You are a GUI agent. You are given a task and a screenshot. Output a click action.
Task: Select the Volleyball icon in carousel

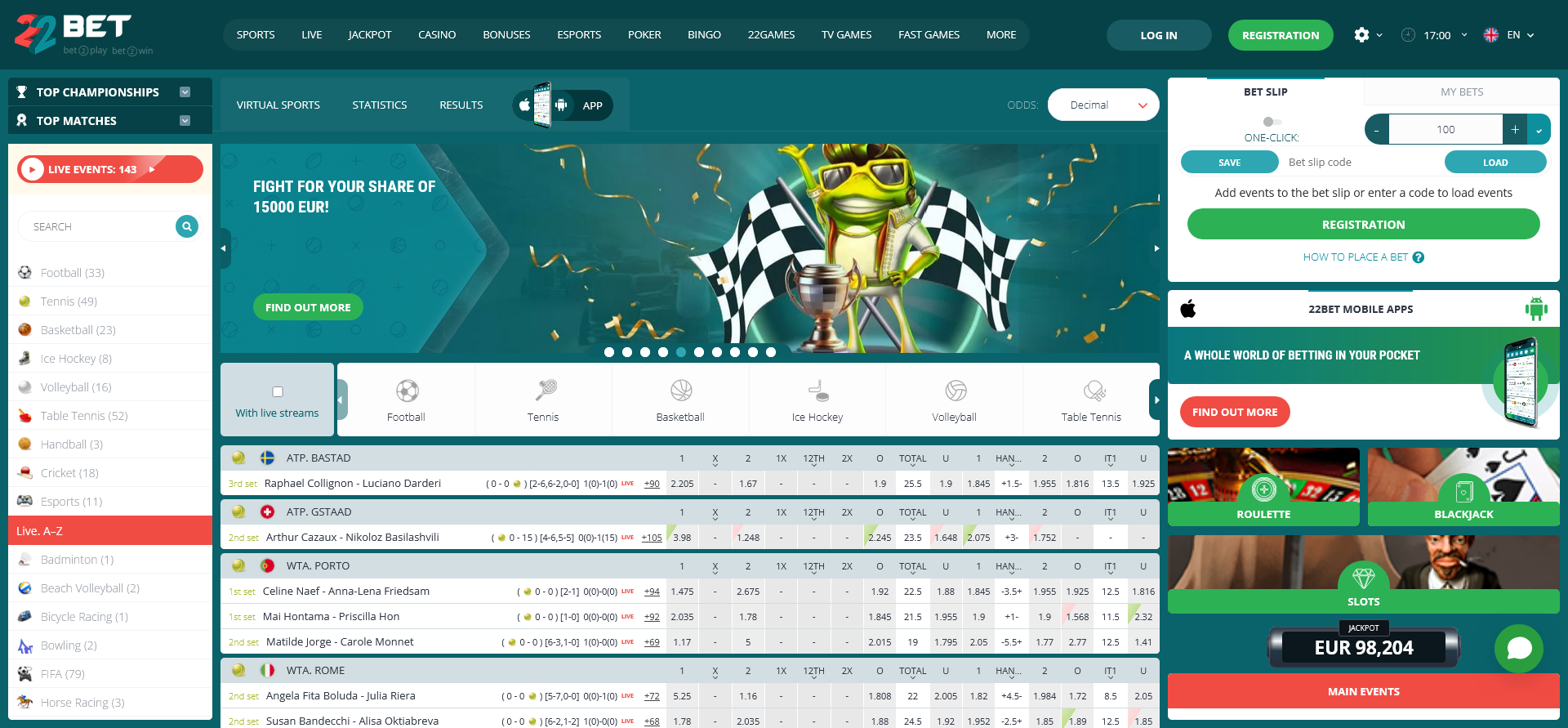tap(955, 391)
